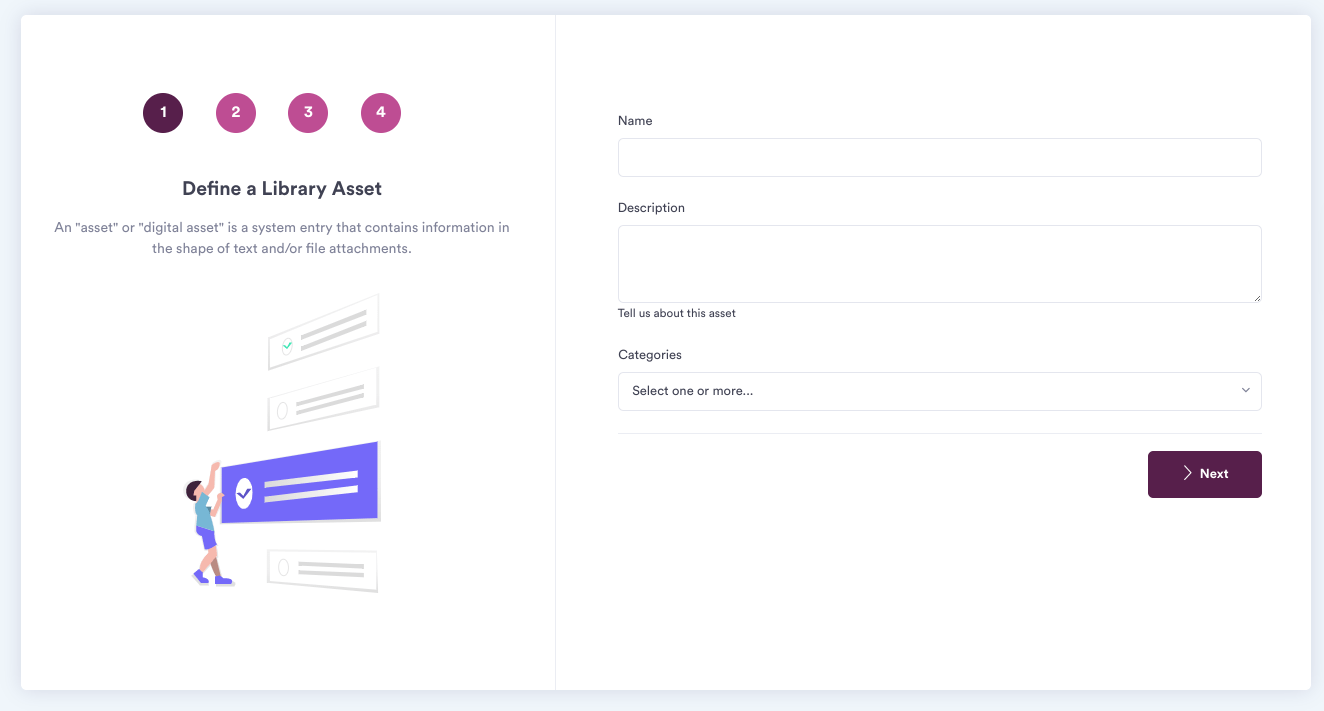
Task: Jump to step 2 circle
Action: coord(236,113)
